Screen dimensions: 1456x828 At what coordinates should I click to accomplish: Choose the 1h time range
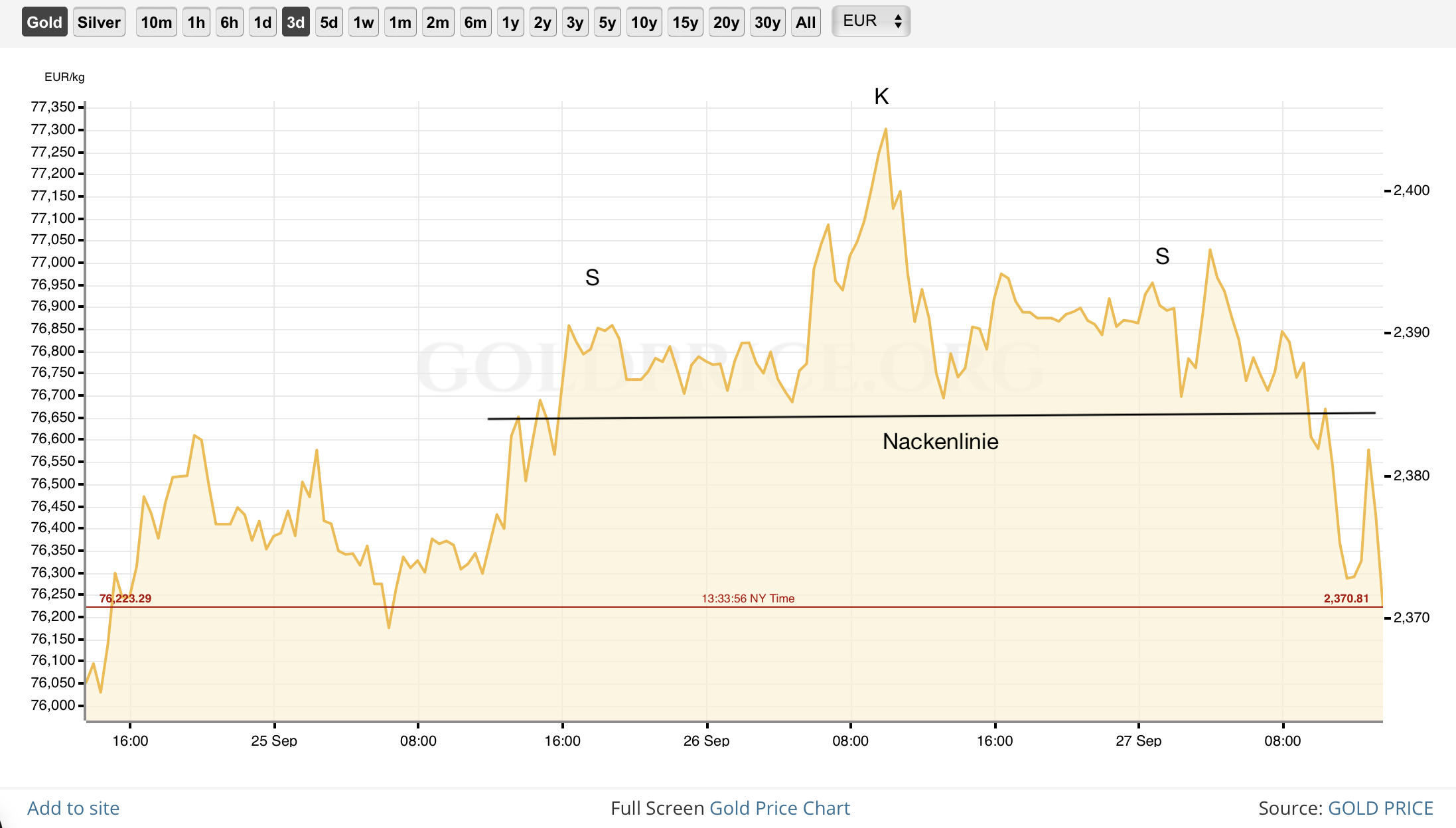(x=196, y=22)
